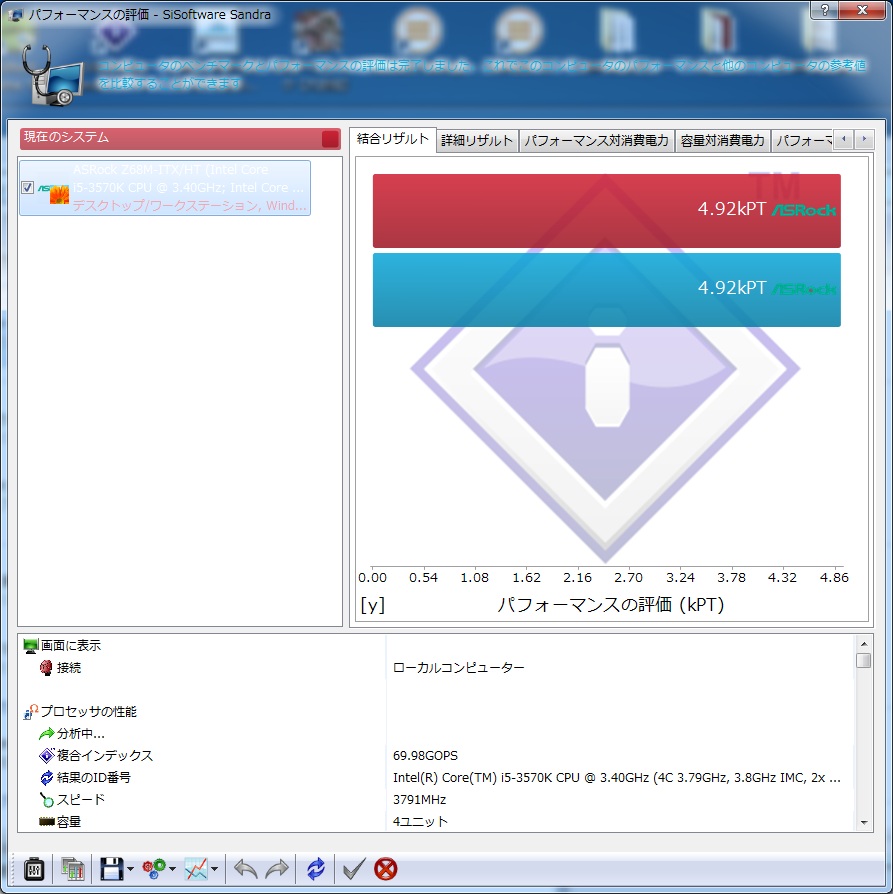This screenshot has height=894, width=893.
Task: Select the 結合リザルト tab
Action: click(x=392, y=139)
